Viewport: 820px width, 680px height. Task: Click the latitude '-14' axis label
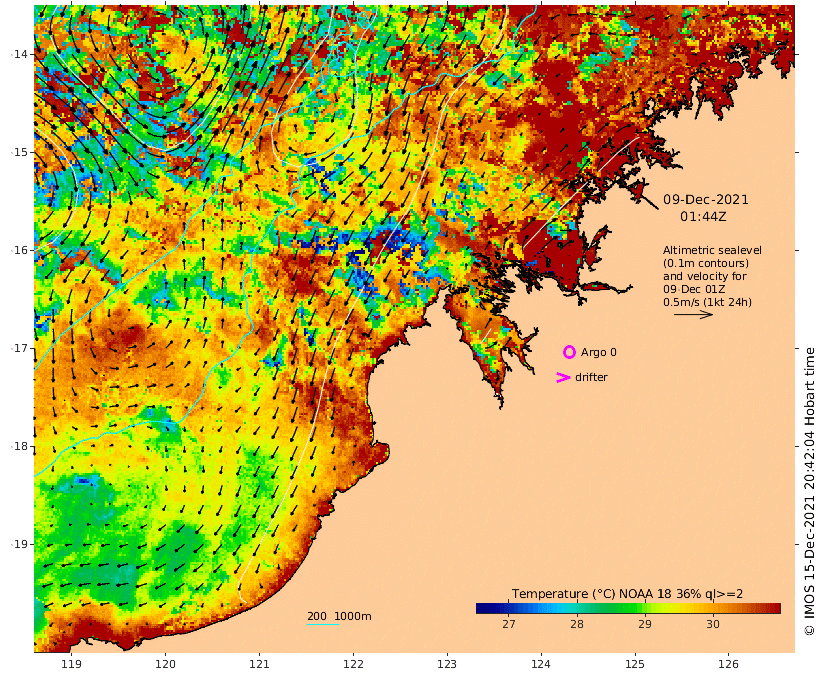click(19, 54)
